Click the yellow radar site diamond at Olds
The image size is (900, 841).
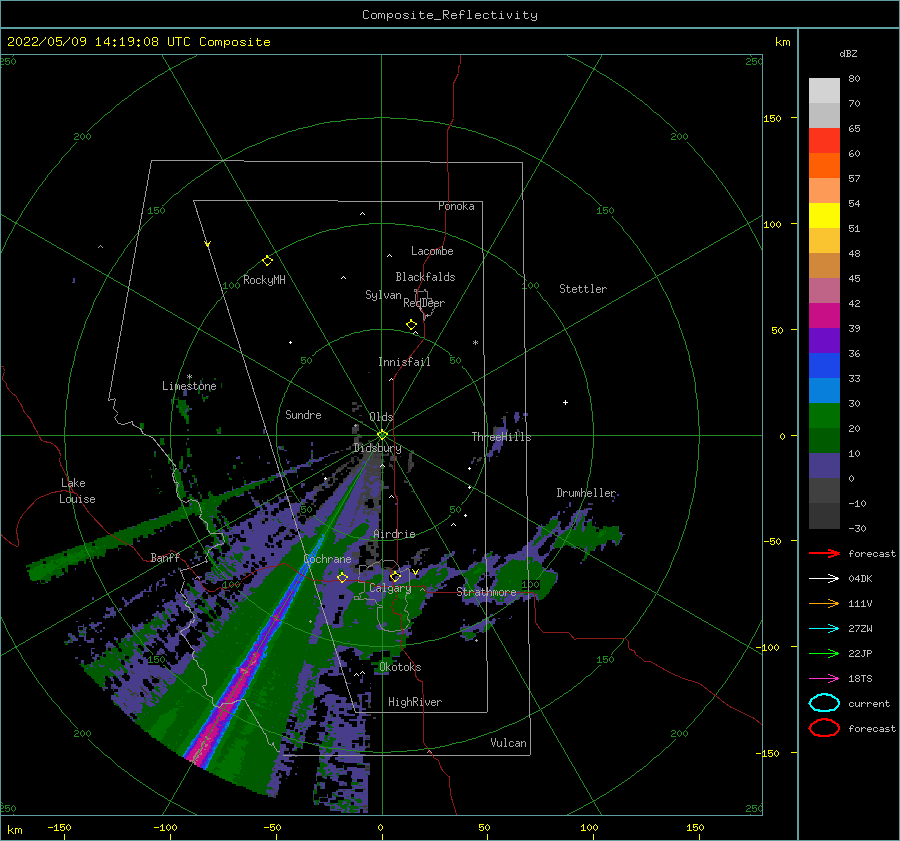click(382, 435)
